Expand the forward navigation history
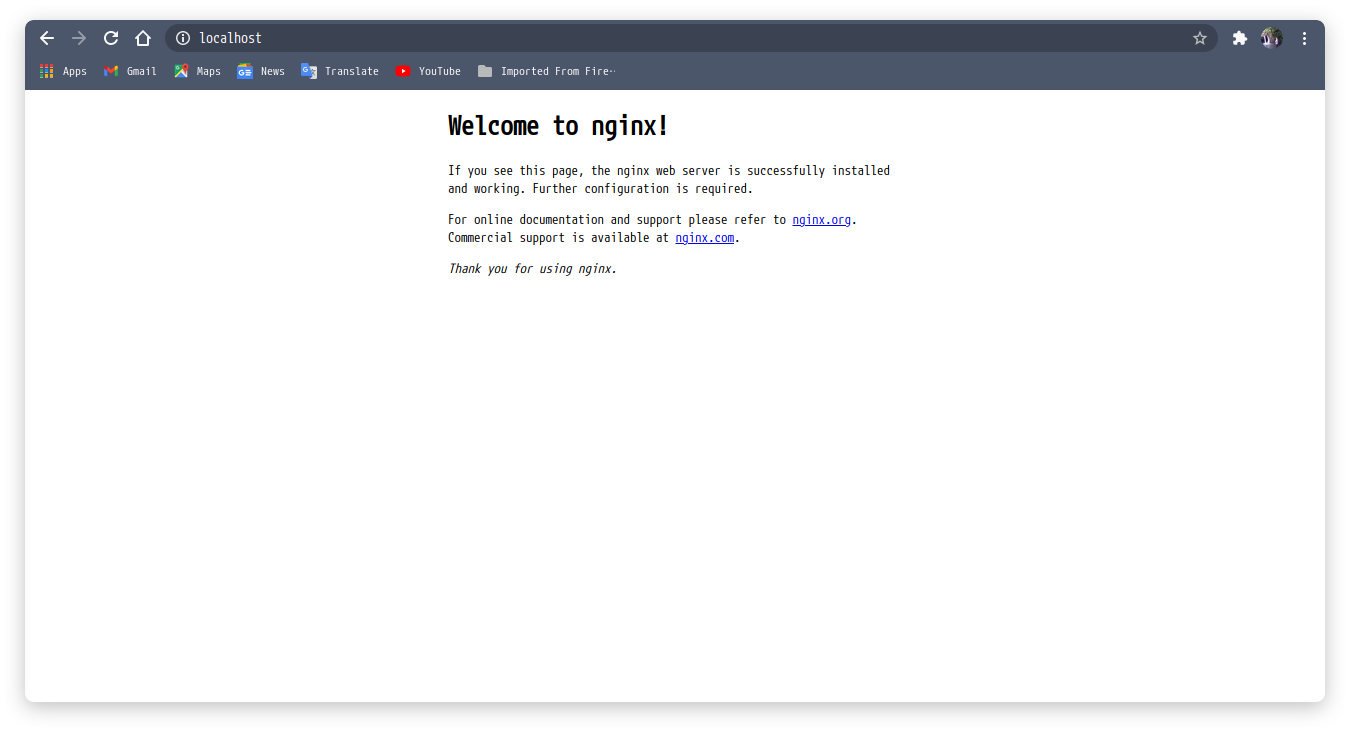Image resolution: width=1350 pixels, height=732 pixels. (78, 37)
